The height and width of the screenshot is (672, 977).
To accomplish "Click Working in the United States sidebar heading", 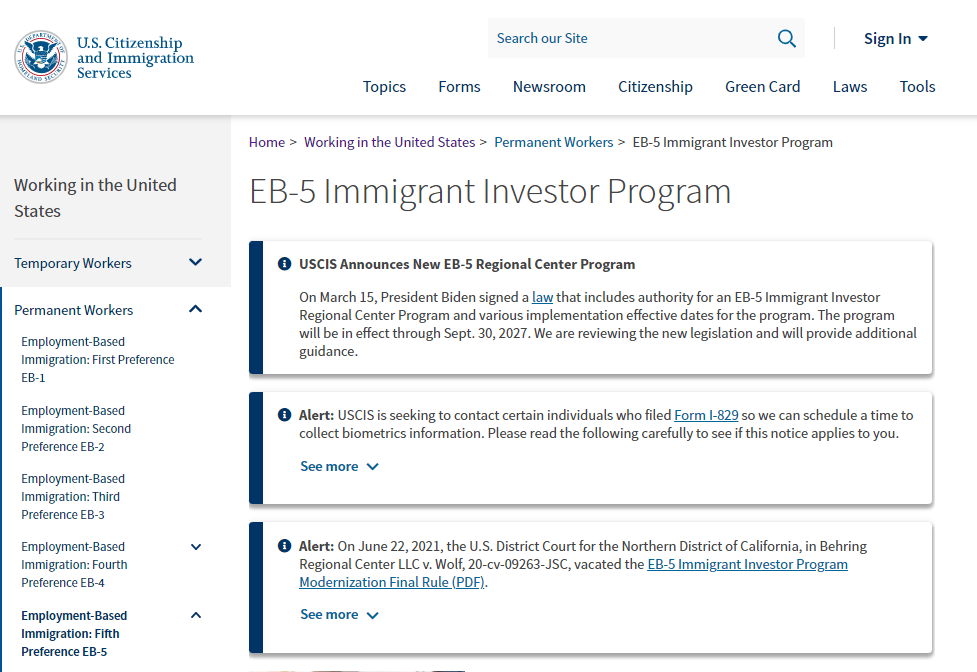I will coord(95,198).
